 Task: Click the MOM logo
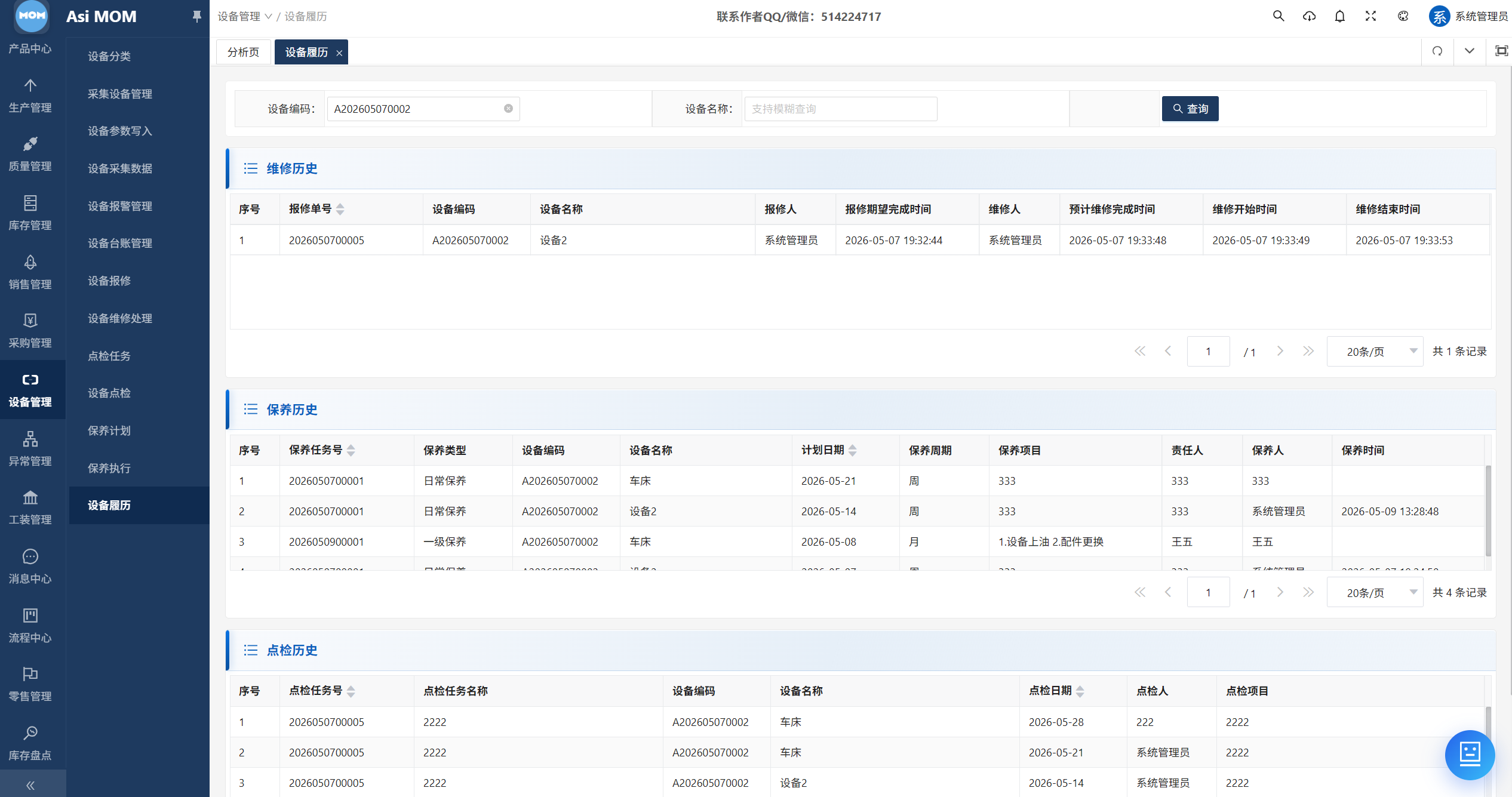click(32, 16)
